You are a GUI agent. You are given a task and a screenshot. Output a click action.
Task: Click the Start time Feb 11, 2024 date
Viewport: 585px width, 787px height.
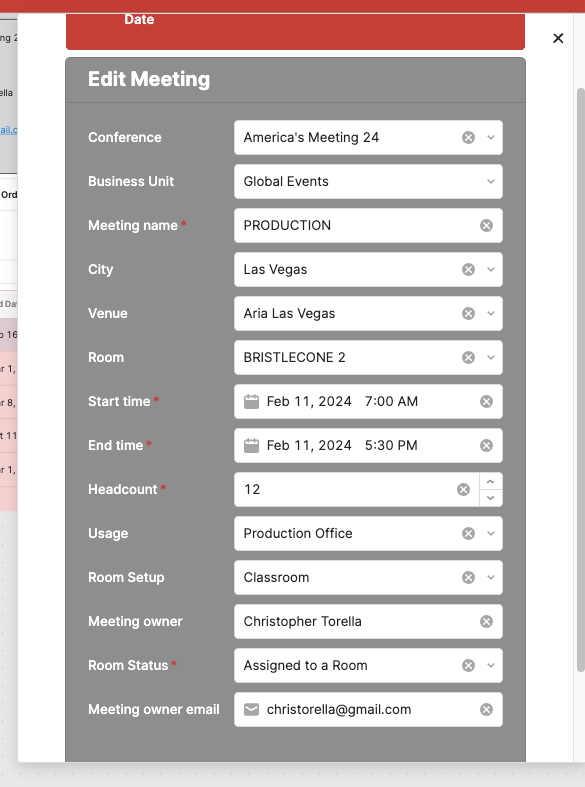coord(309,402)
